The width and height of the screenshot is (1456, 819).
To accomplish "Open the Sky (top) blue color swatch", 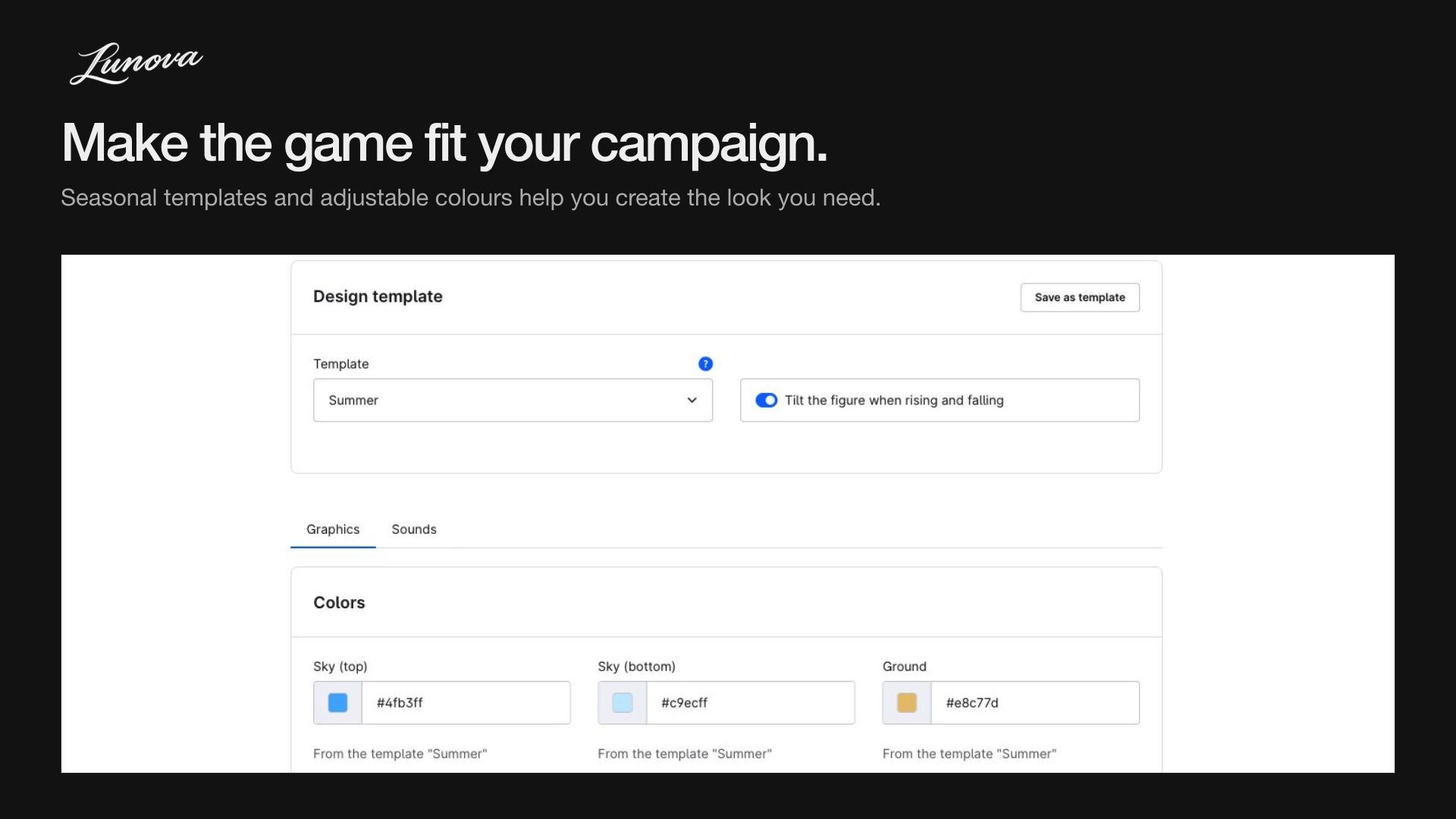I will [337, 703].
